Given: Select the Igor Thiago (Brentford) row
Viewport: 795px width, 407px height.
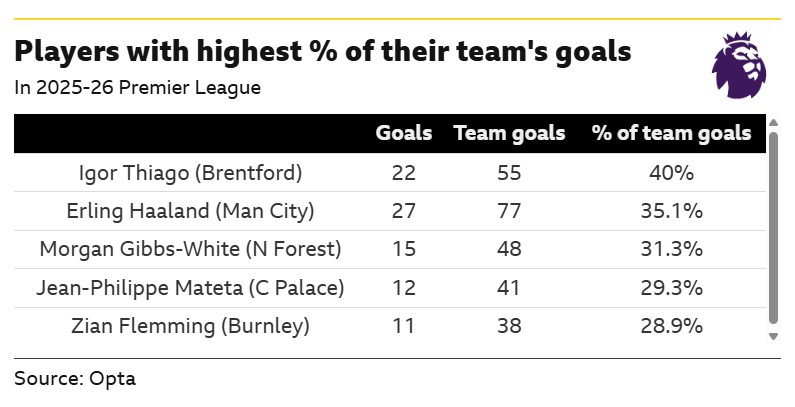Looking at the screenshot, I should click(x=389, y=173).
